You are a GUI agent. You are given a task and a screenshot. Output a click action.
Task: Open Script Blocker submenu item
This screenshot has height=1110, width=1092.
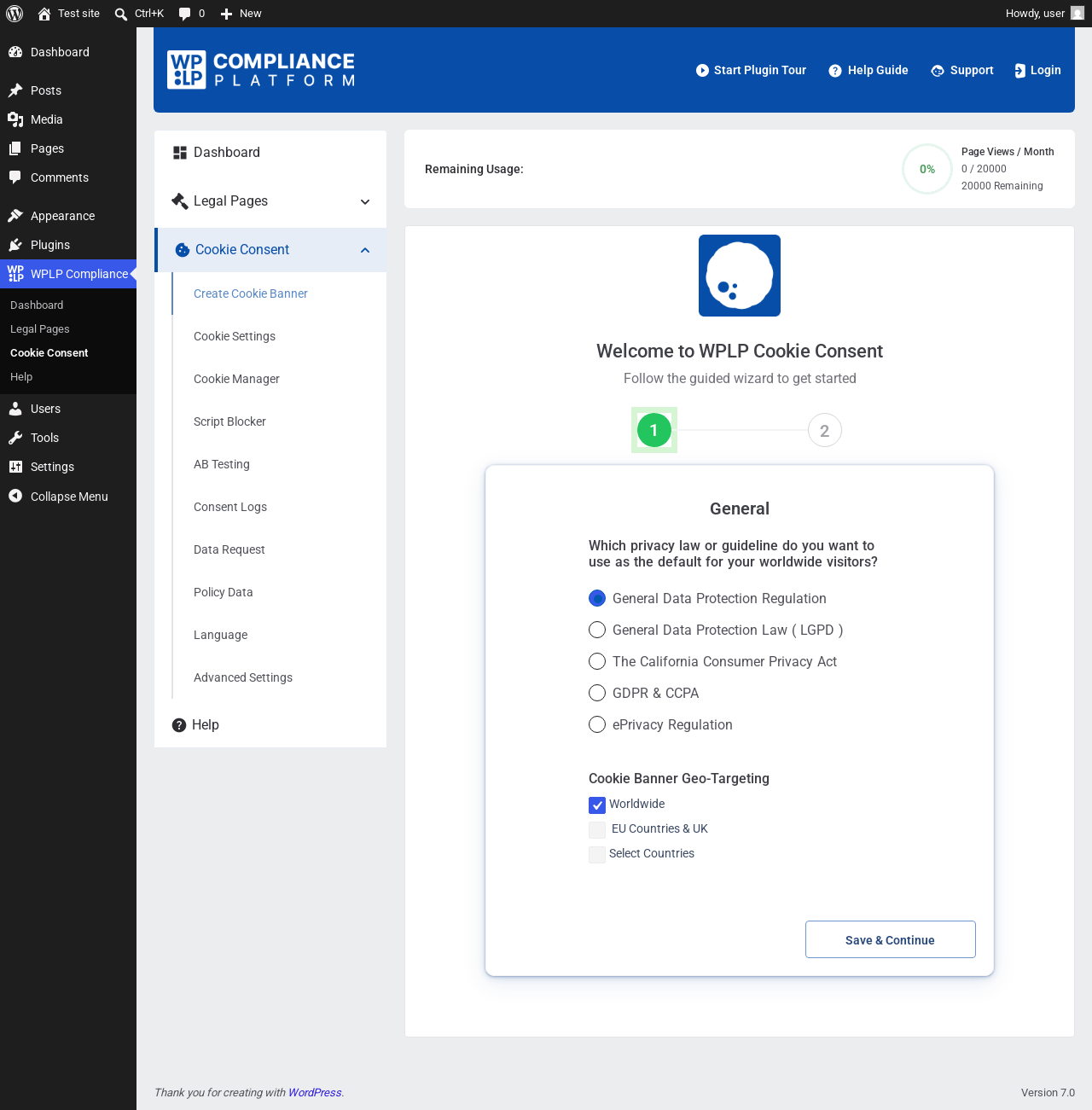(229, 421)
